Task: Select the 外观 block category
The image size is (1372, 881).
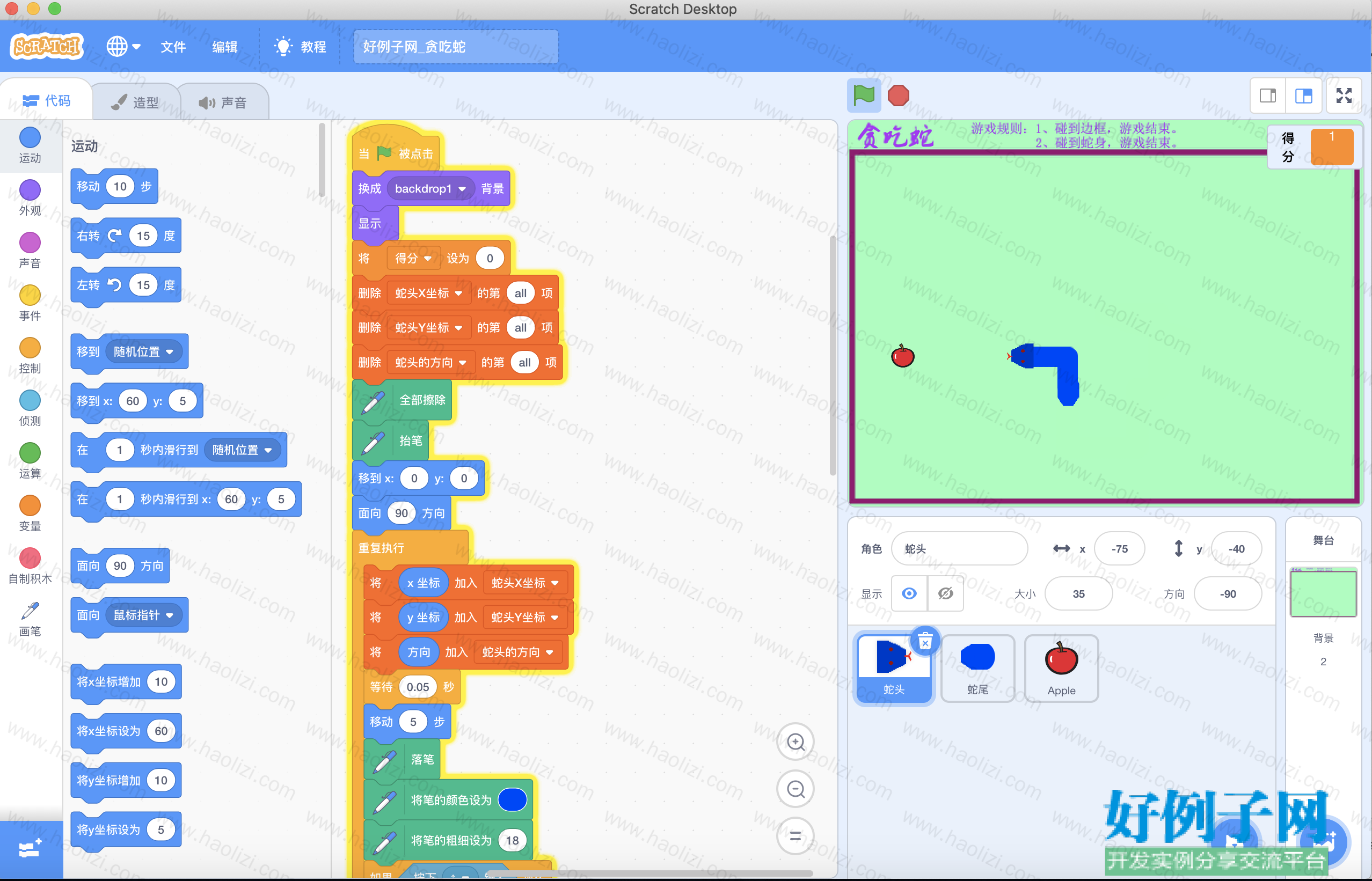Action: [x=30, y=198]
